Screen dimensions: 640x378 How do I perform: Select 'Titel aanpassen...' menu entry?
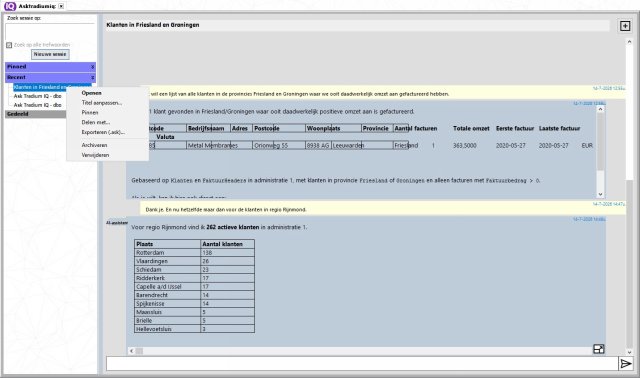pos(102,103)
